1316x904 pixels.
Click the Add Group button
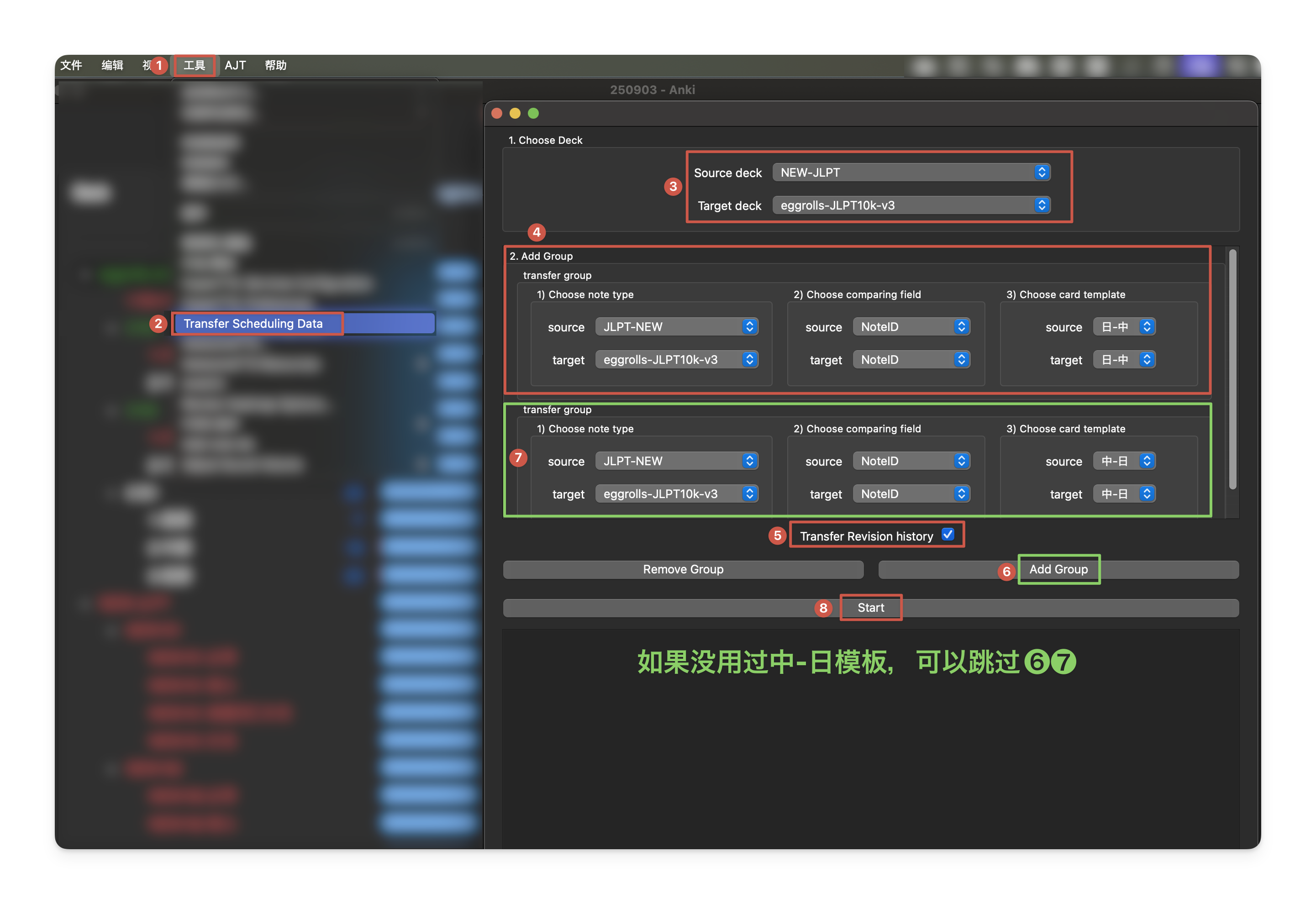pyautogui.click(x=1058, y=569)
